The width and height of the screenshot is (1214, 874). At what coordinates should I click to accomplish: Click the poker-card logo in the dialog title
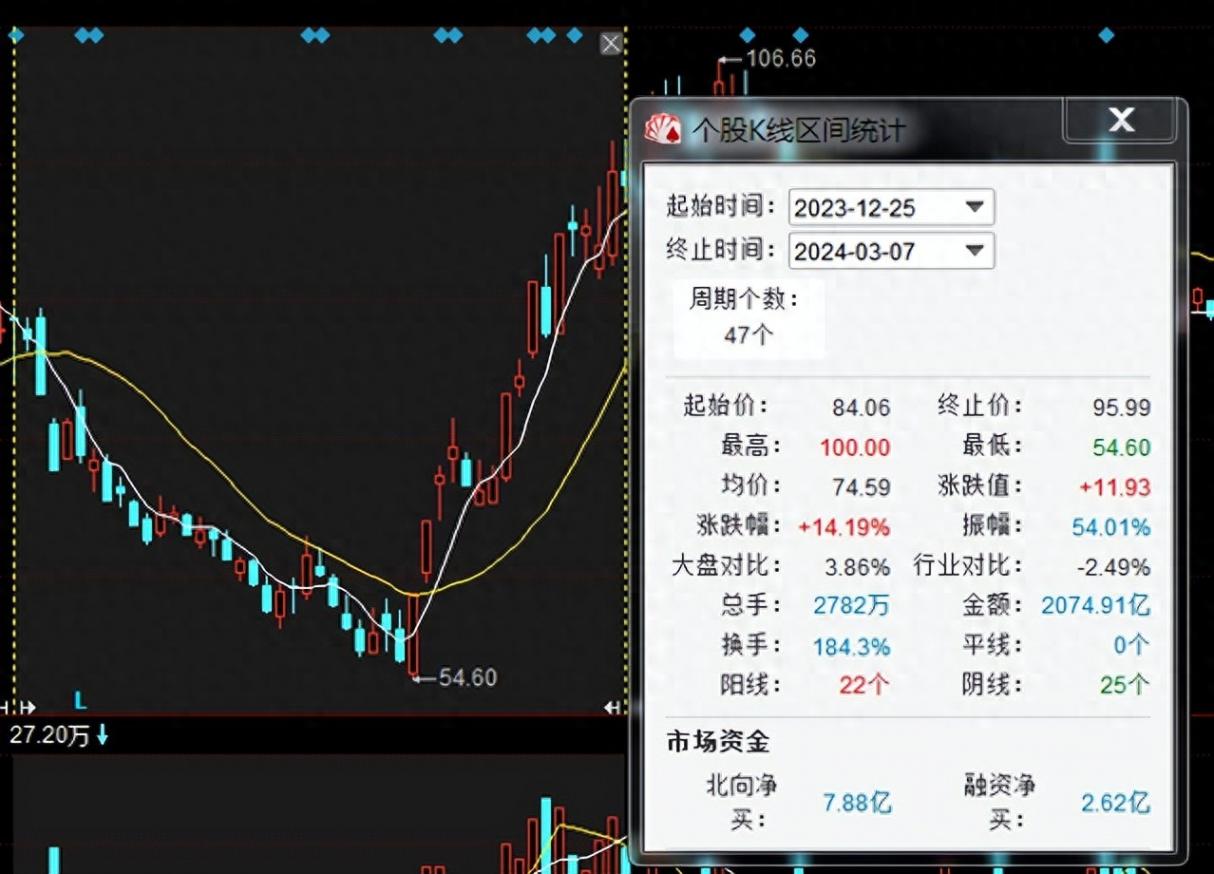pyautogui.click(x=663, y=128)
